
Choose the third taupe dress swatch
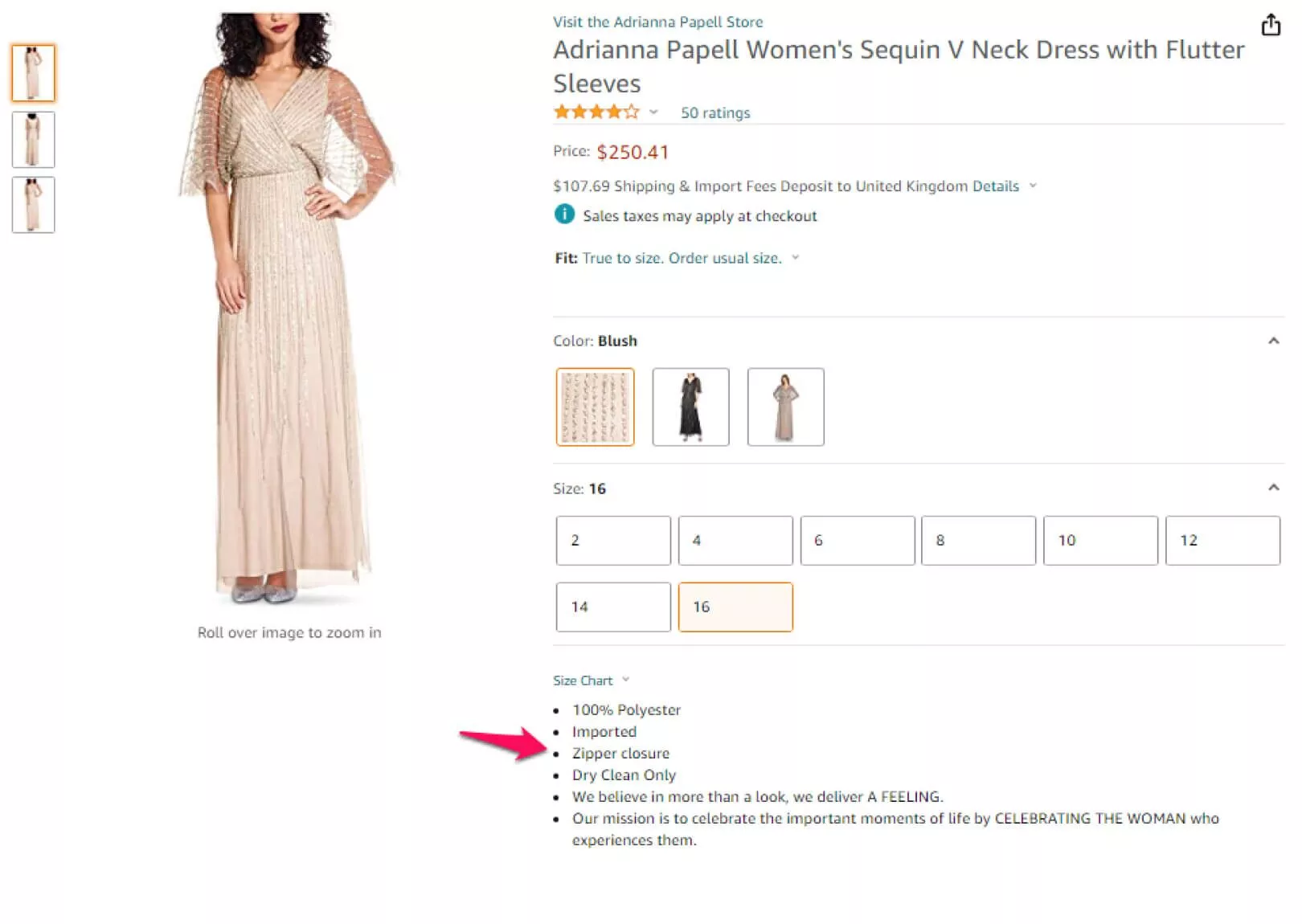point(785,407)
